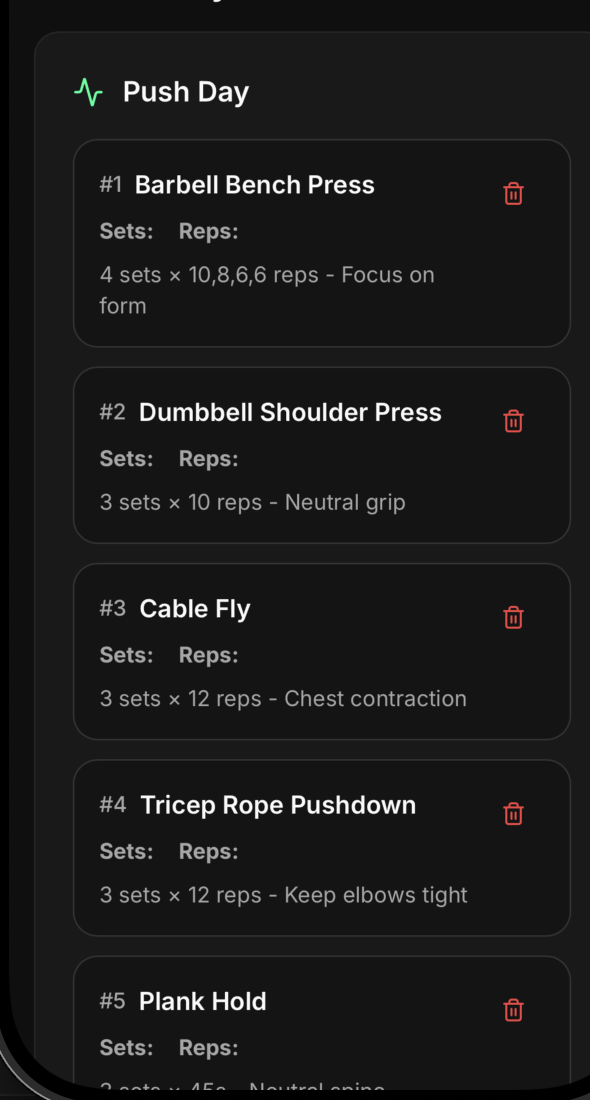This screenshot has width=590, height=1100.
Task: Click the Reps label for Plank Hold
Action: pyautogui.click(x=208, y=1047)
